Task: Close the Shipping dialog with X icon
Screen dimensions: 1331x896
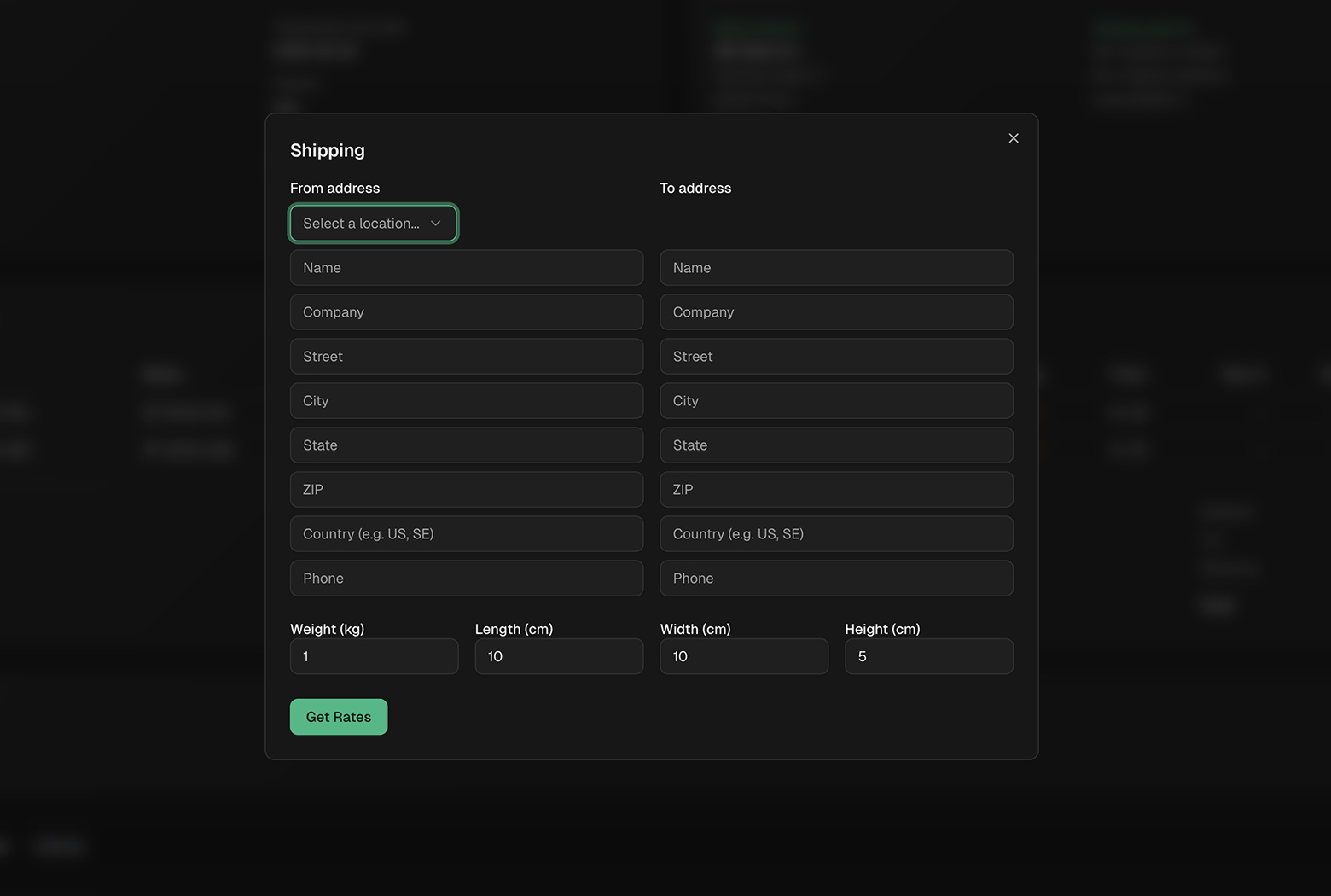Action: click(1013, 138)
